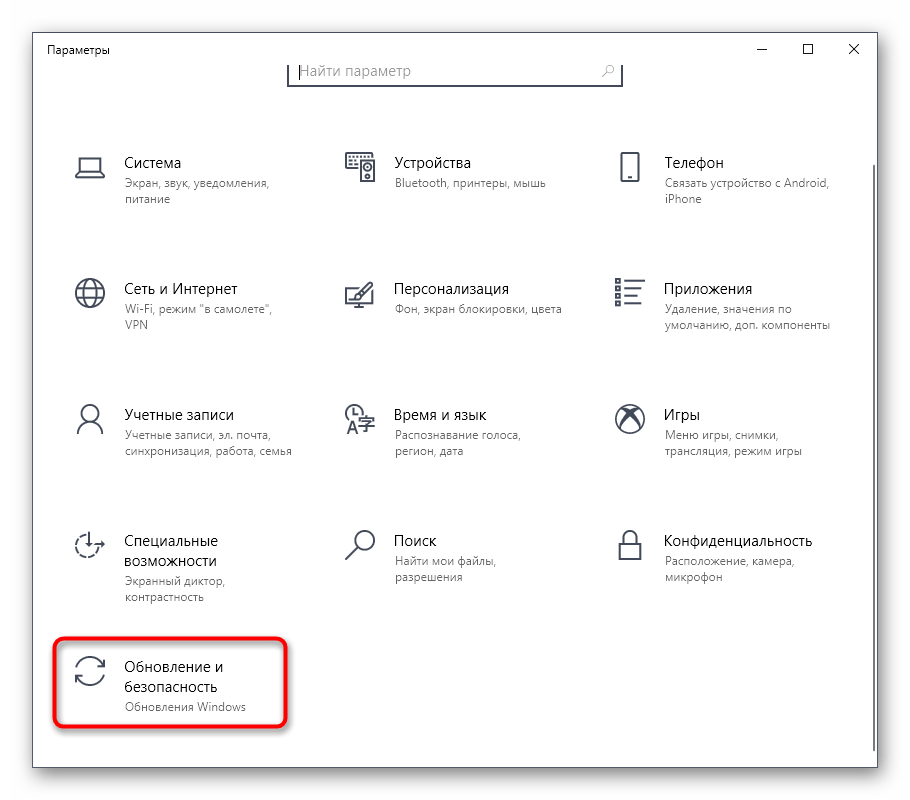Click the Игры Xbox icon

click(x=629, y=419)
